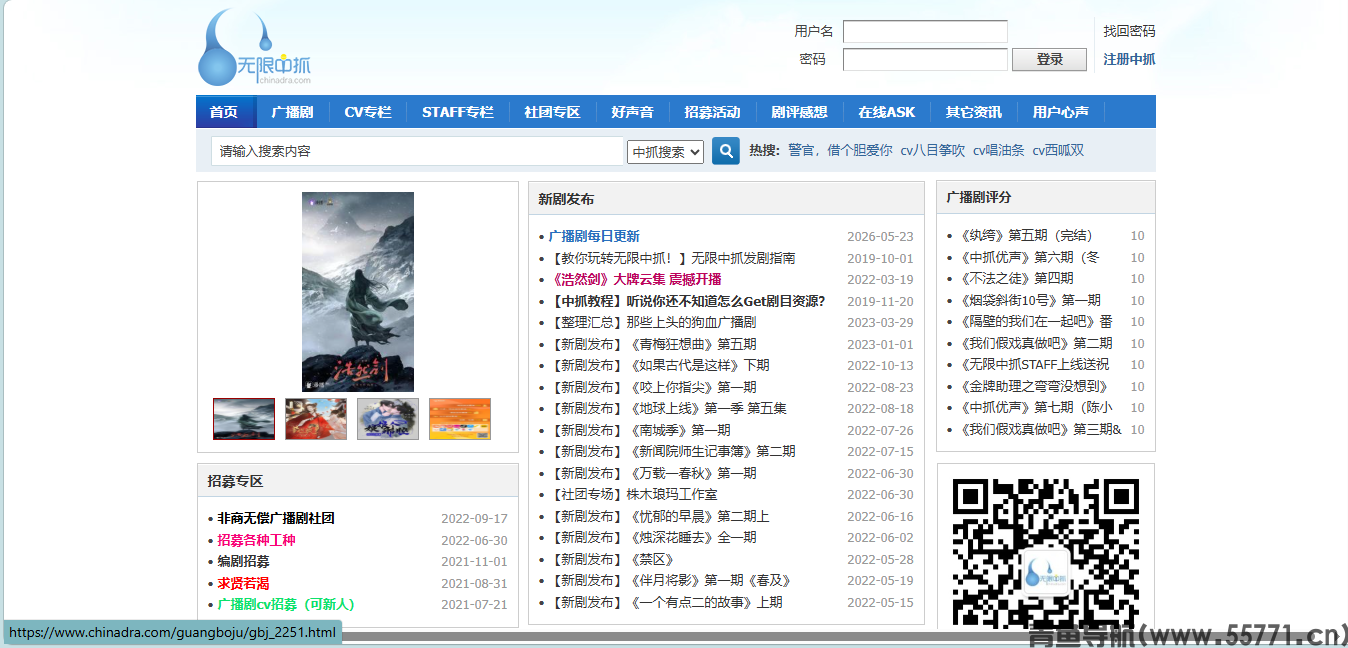
Task: Click the 密码 input field
Action: [x=925, y=60]
